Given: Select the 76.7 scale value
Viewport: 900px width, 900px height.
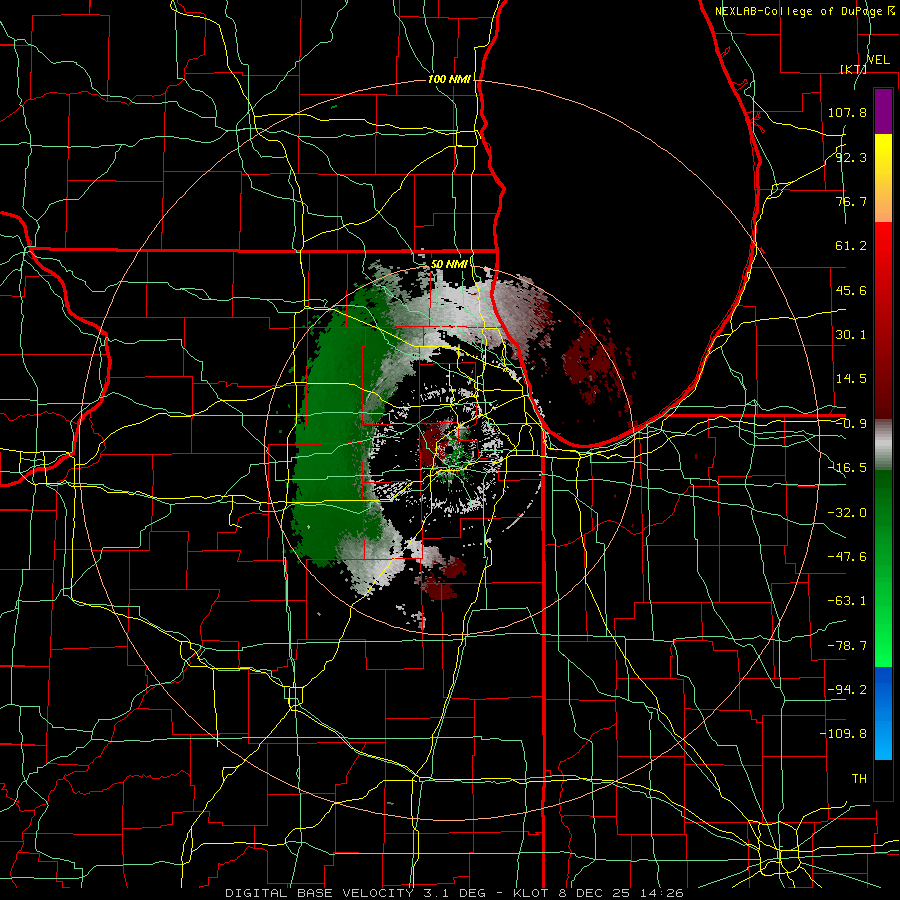Looking at the screenshot, I should pos(851,201).
